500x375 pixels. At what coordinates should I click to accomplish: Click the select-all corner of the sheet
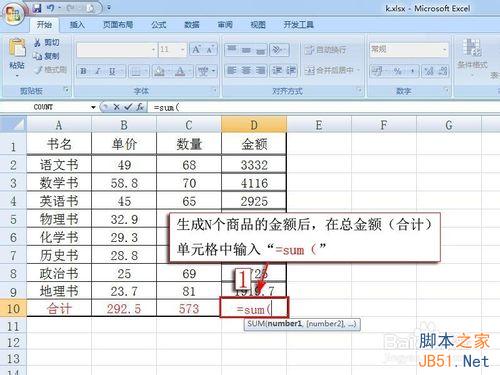pyautogui.click(x=13, y=124)
